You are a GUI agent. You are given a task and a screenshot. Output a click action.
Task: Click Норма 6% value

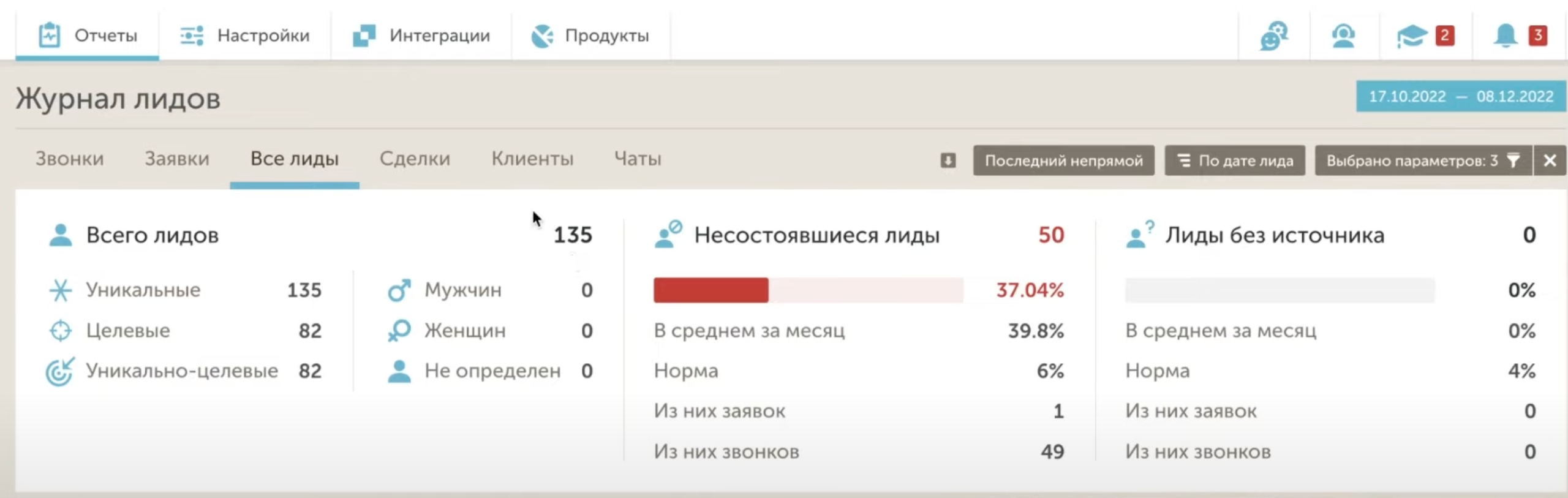pos(1050,371)
